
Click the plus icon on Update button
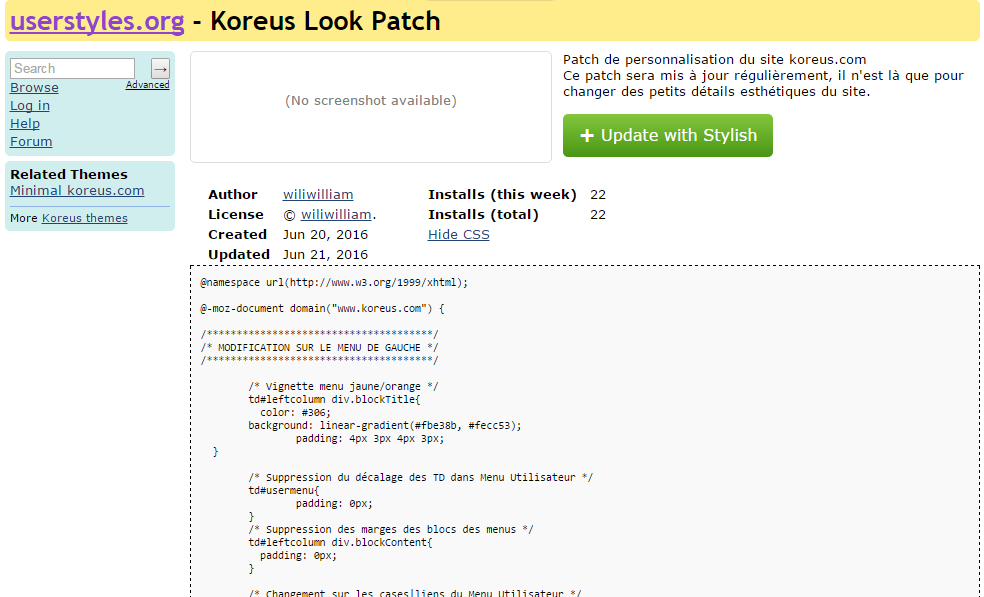point(587,136)
